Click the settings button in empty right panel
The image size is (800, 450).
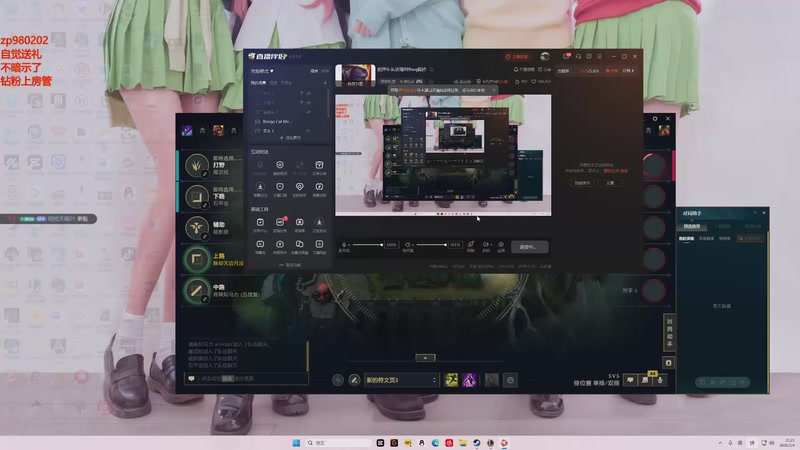click(x=610, y=183)
